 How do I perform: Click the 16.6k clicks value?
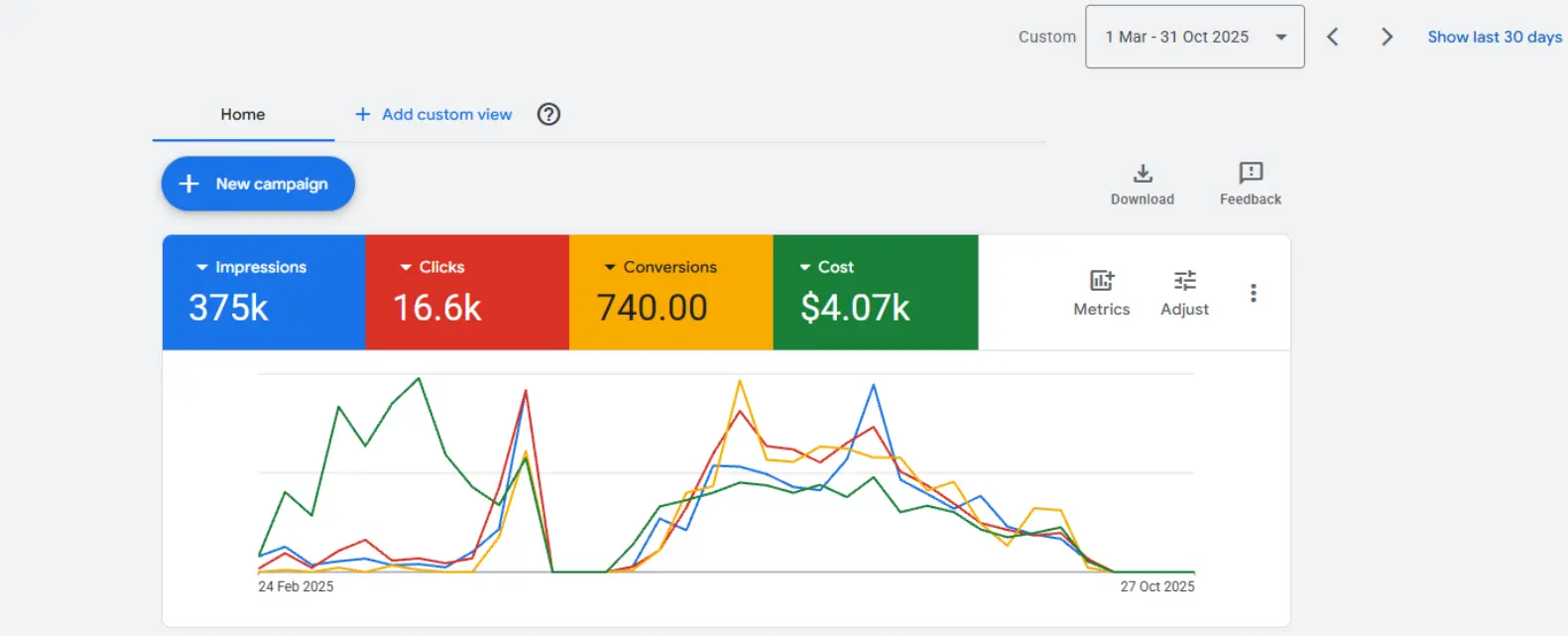click(437, 308)
